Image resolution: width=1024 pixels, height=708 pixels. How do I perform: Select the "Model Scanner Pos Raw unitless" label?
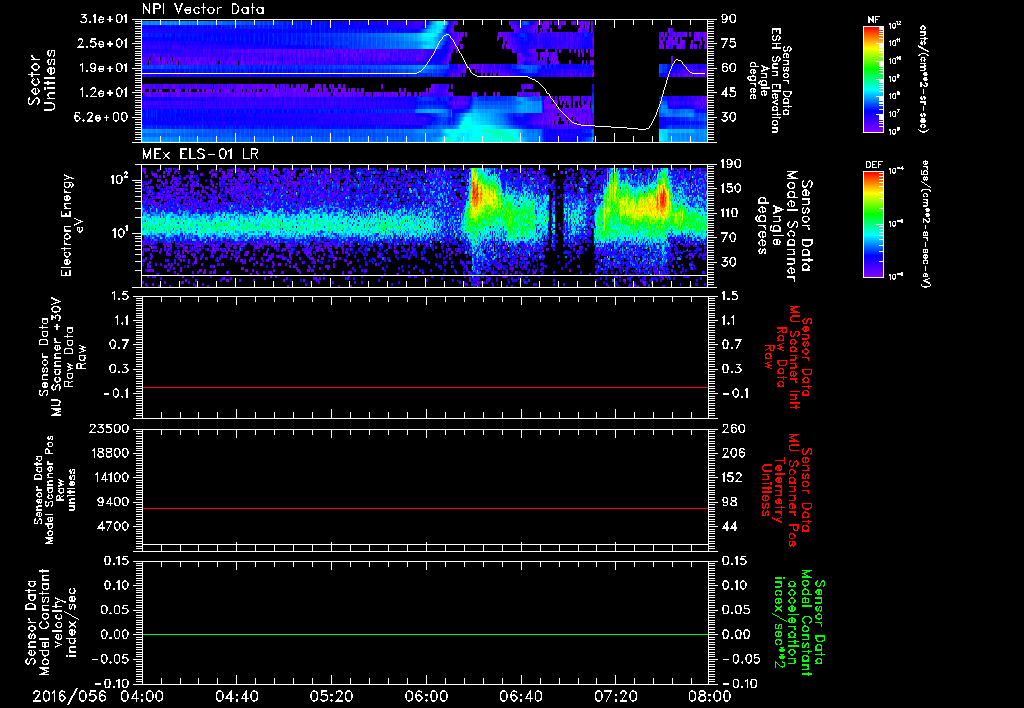(x=55, y=490)
